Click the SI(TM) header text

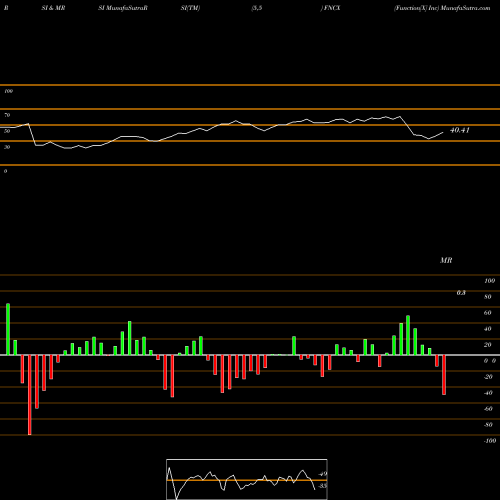190,8
